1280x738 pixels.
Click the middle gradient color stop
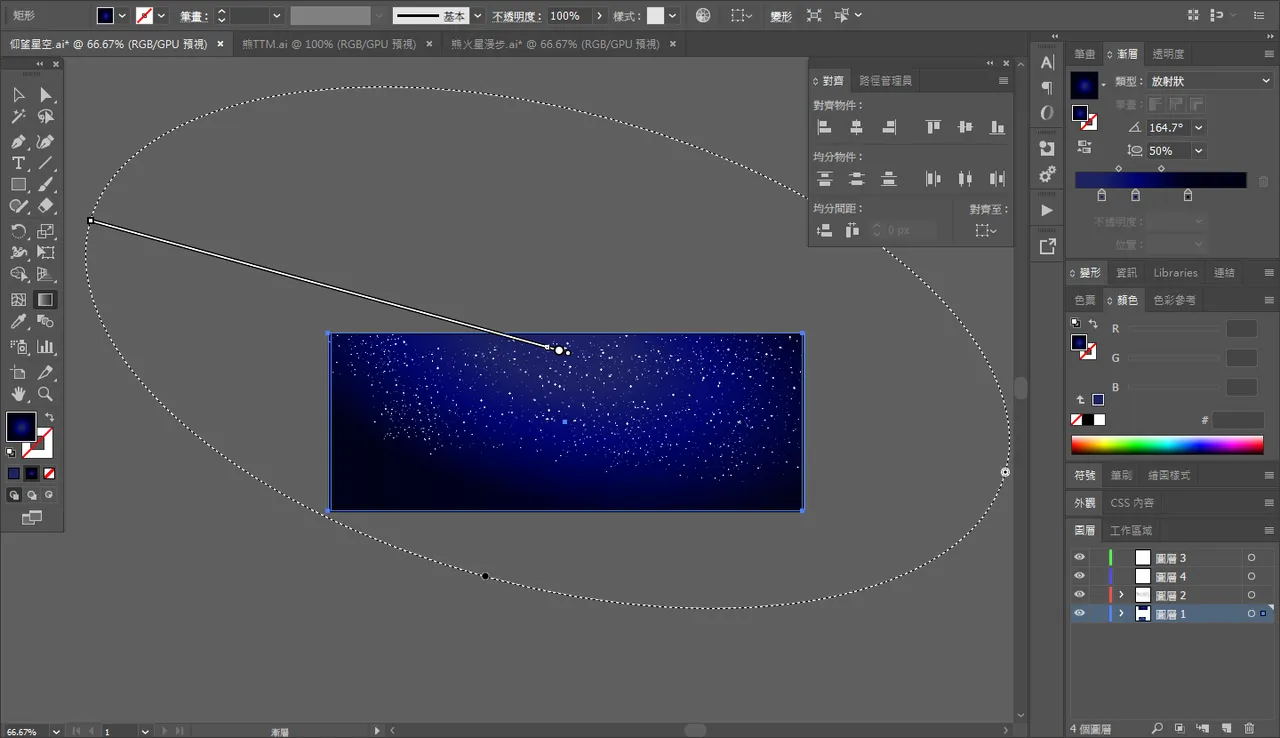coord(1135,196)
